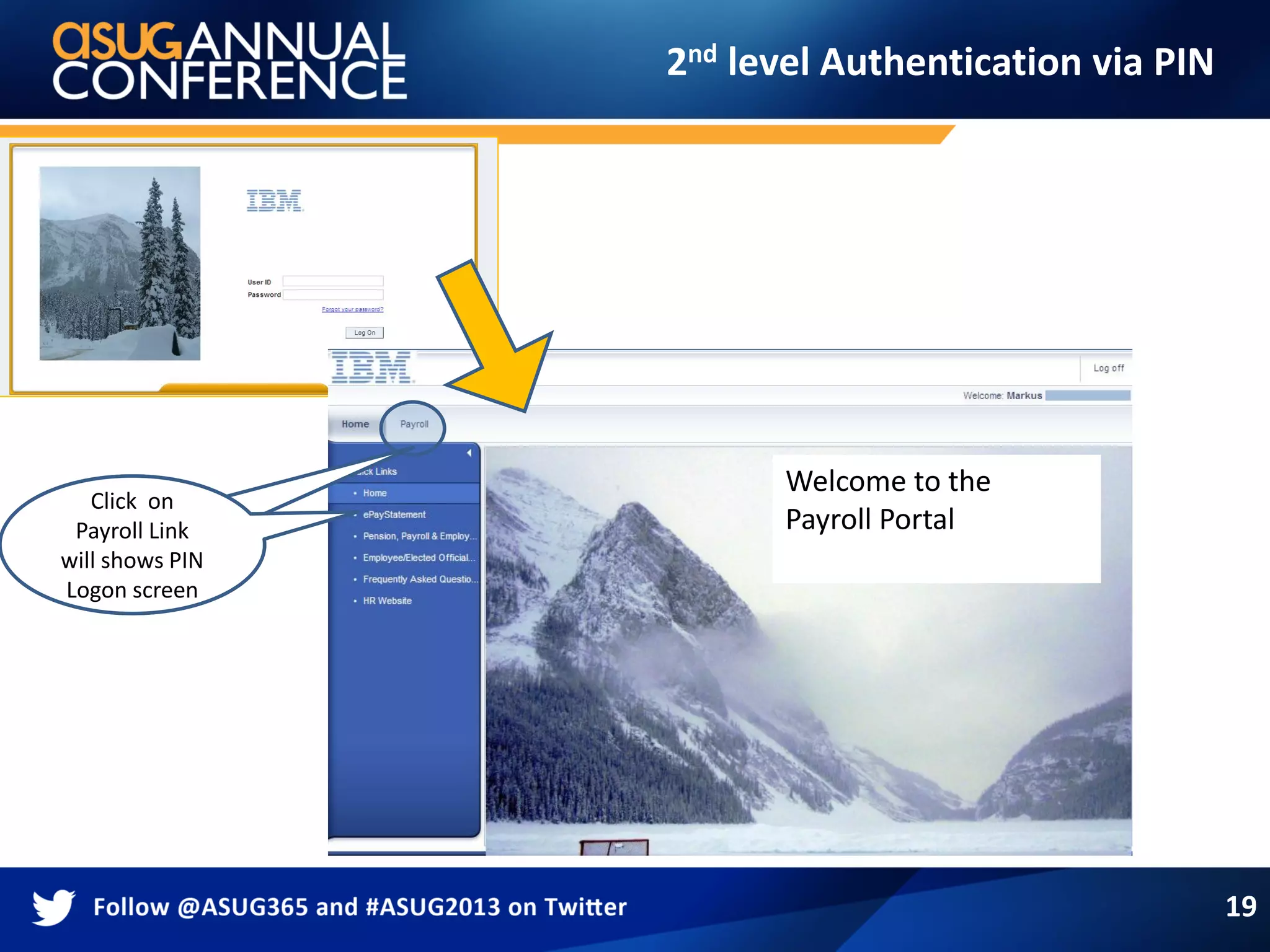This screenshot has height=952, width=1270.
Task: Open the ePayStatement quick link
Action: pyautogui.click(x=394, y=515)
